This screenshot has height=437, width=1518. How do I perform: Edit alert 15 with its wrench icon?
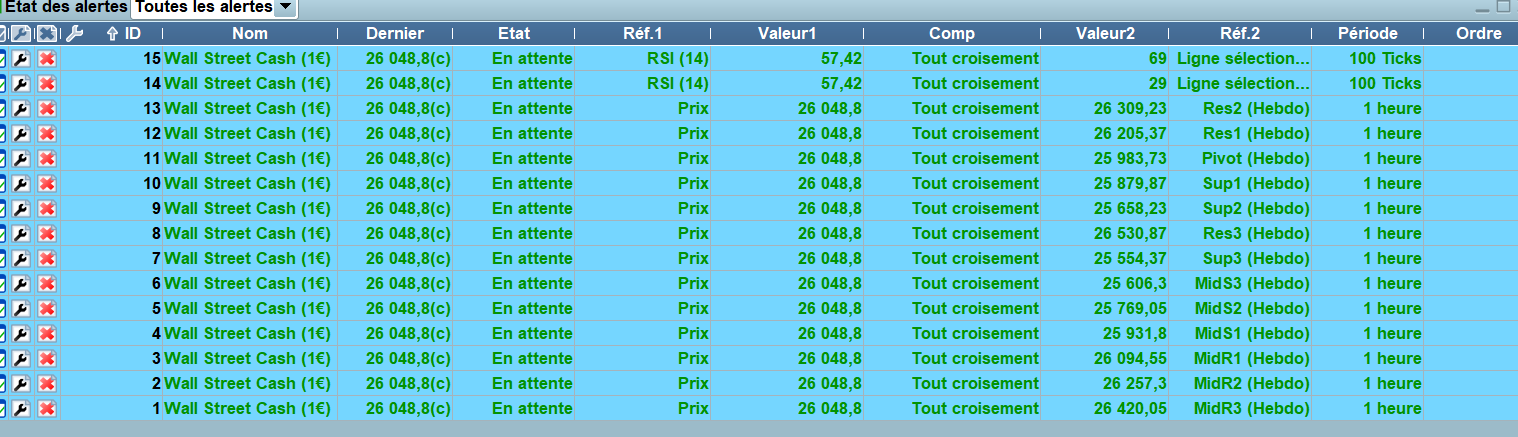pos(20,59)
